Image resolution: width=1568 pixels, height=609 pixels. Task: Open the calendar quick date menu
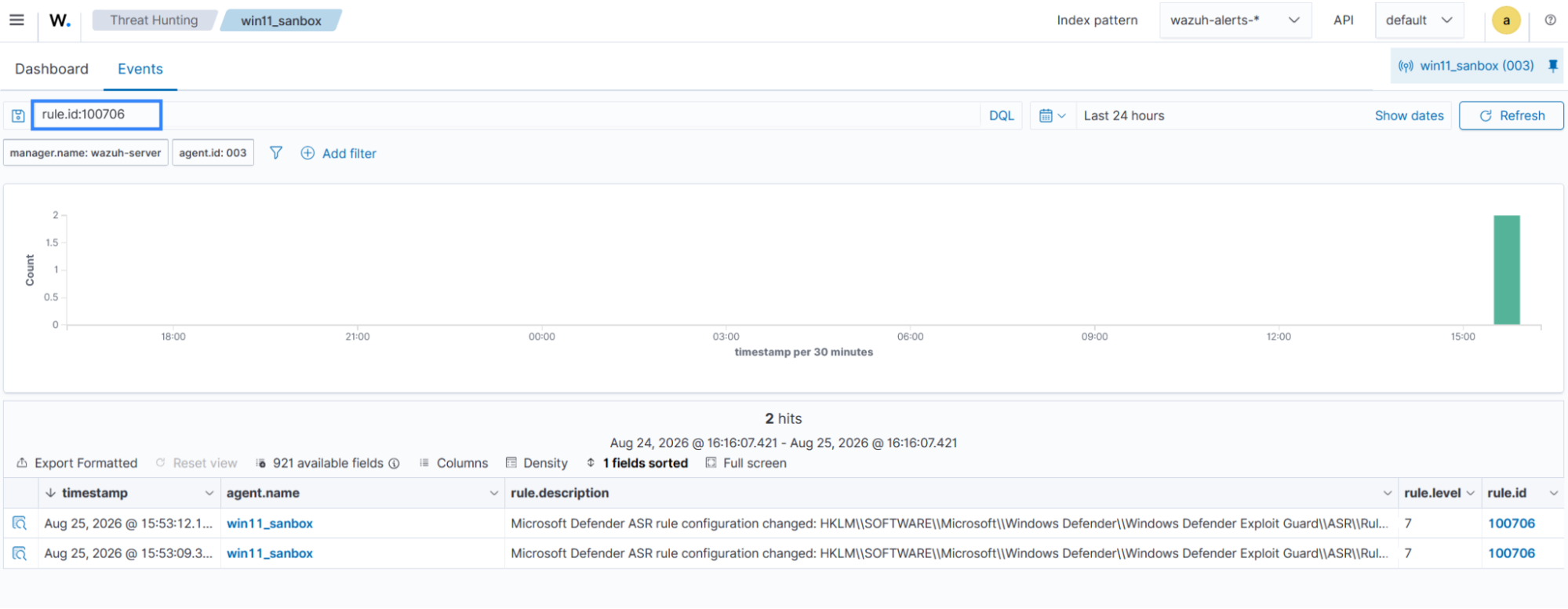coord(1052,116)
